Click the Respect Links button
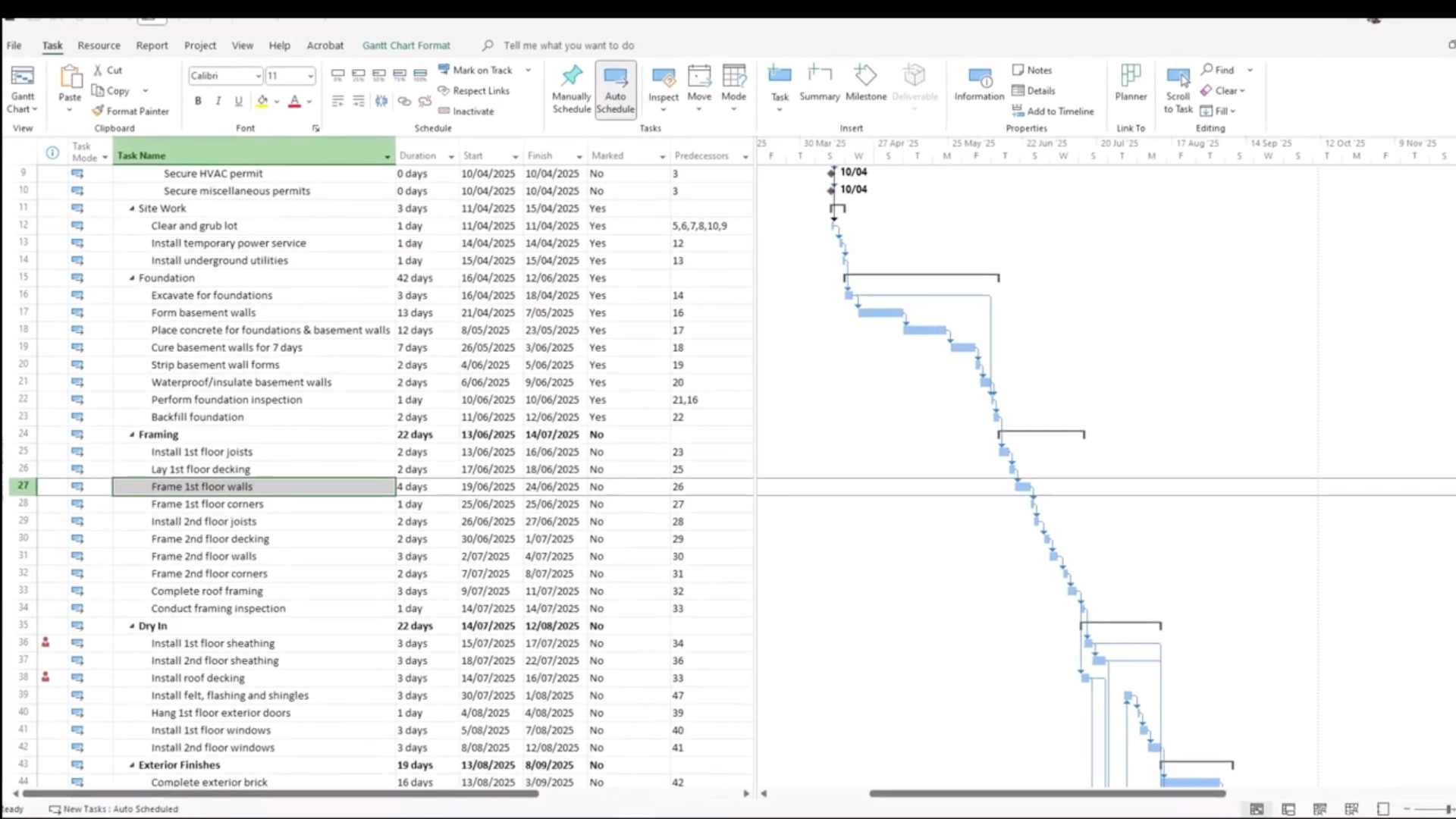This screenshot has width=1456, height=819. point(473,90)
